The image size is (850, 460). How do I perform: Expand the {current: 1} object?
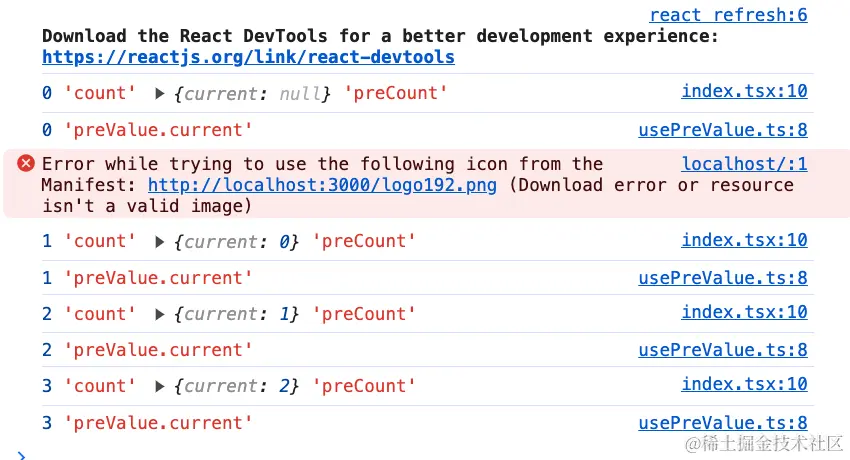click(160, 314)
